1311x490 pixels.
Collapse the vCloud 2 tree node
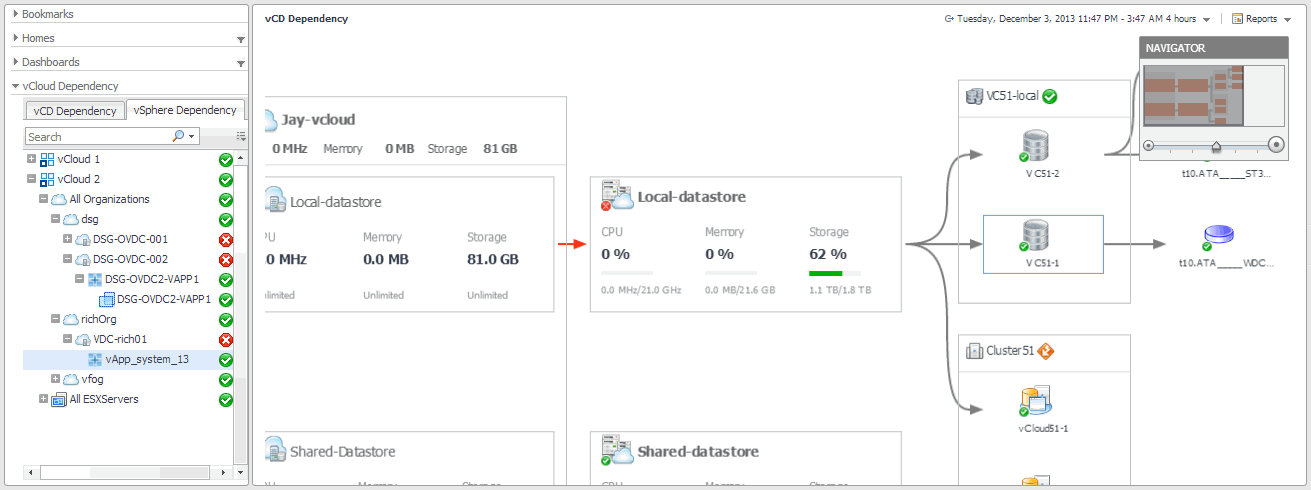[32, 179]
